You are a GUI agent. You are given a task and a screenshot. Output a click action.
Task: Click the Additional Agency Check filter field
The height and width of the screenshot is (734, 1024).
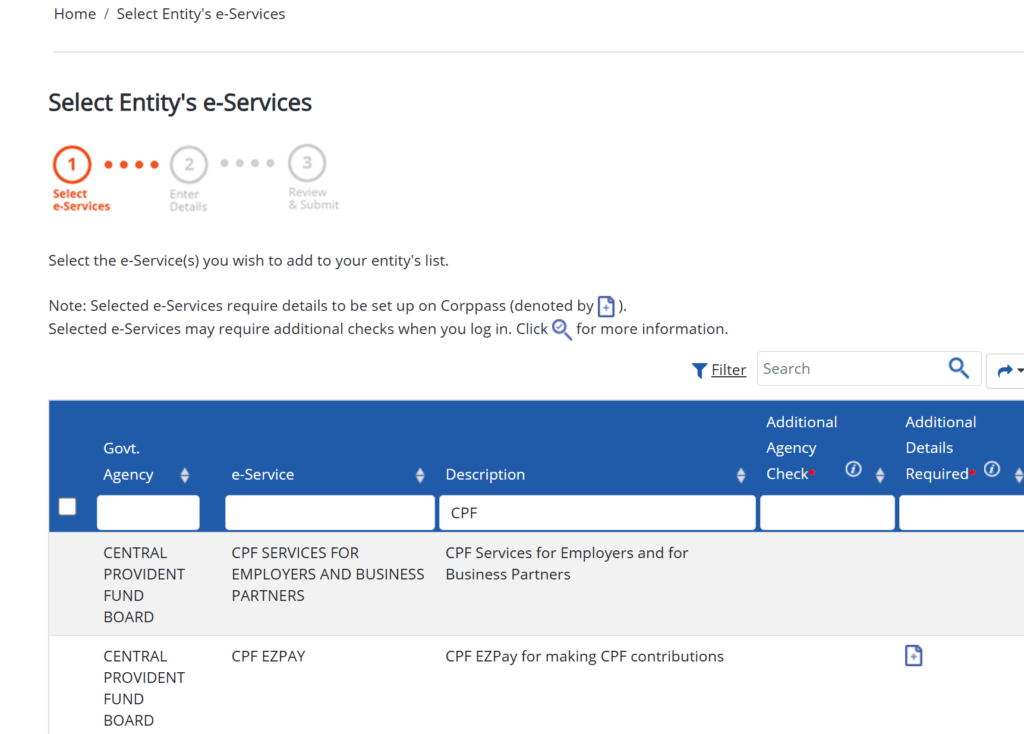pos(827,512)
